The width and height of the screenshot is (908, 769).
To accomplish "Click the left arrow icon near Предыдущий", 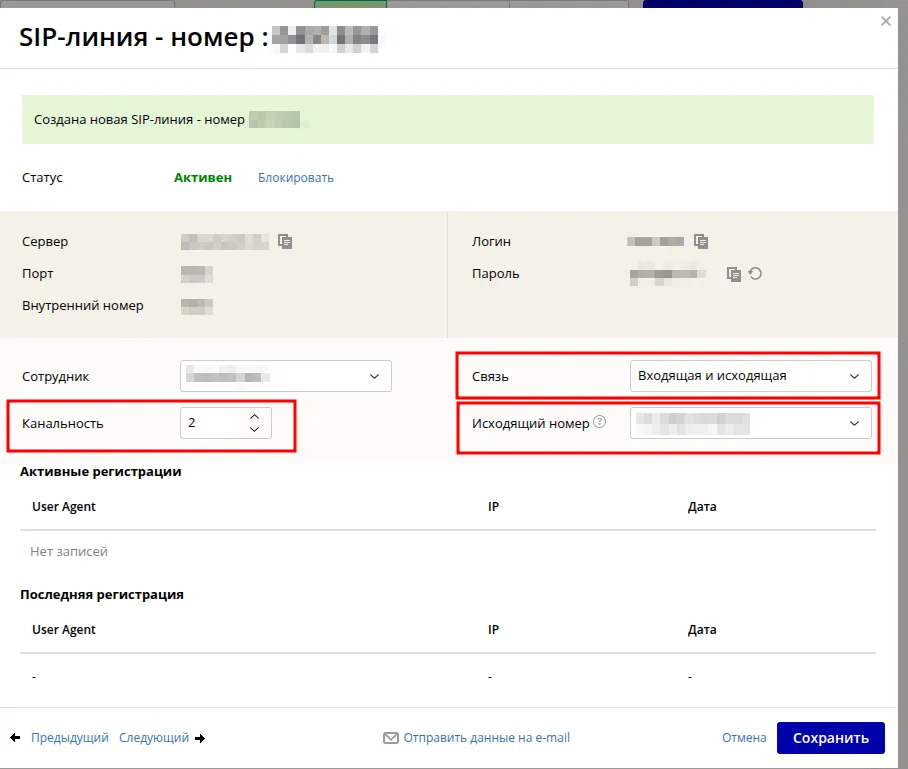I will (x=15, y=738).
